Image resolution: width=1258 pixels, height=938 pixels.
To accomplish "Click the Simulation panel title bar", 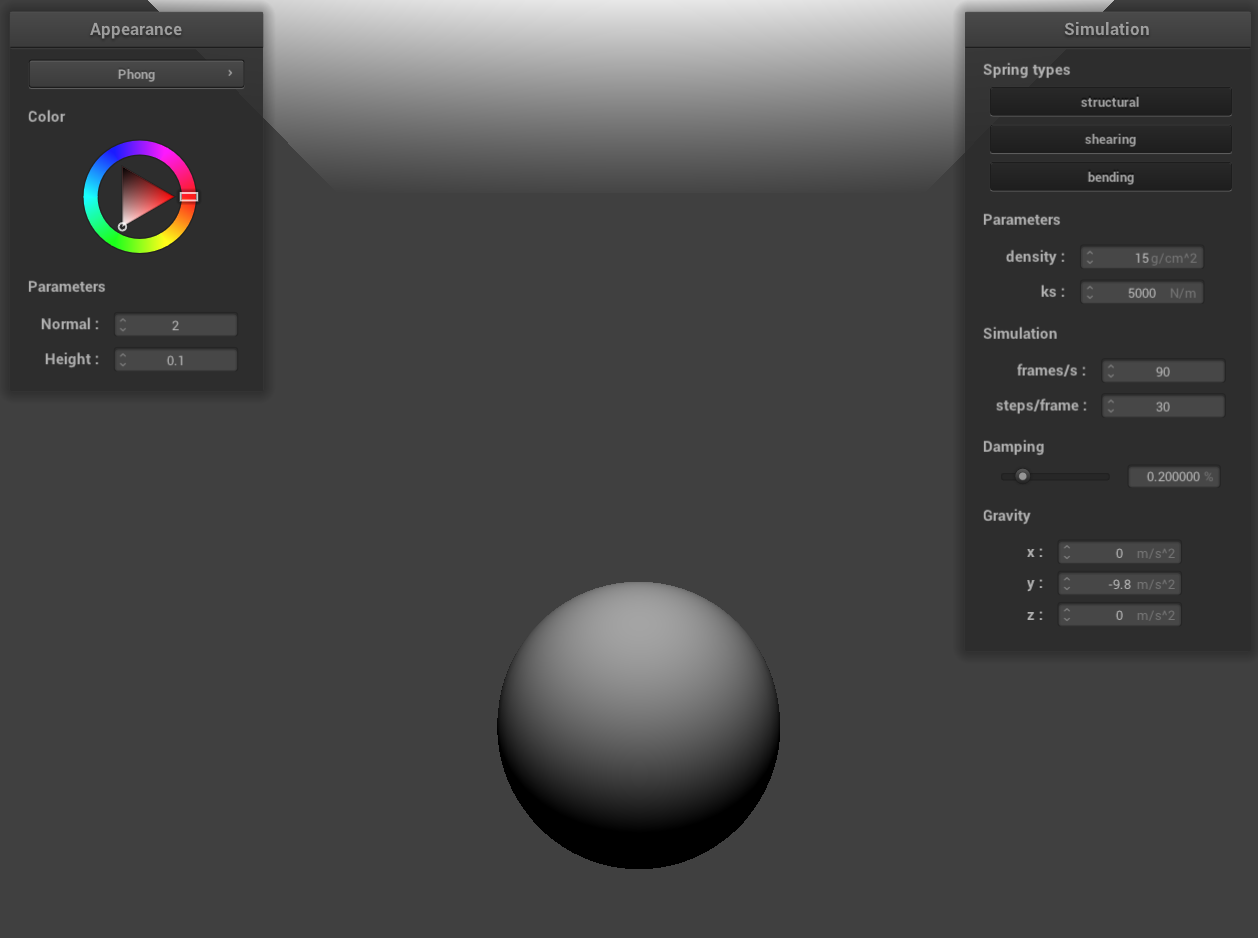I will point(1106,29).
